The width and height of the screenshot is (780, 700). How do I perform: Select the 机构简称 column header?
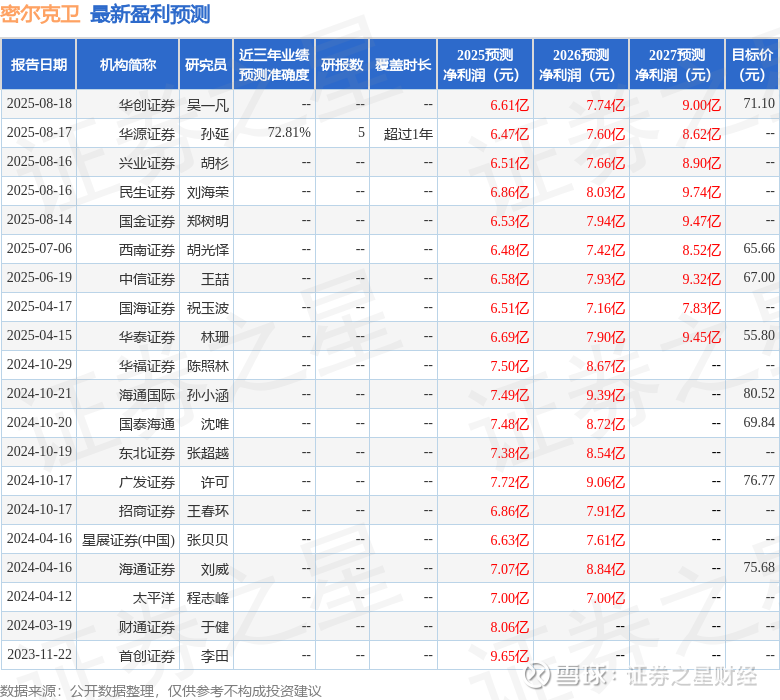(x=128, y=65)
